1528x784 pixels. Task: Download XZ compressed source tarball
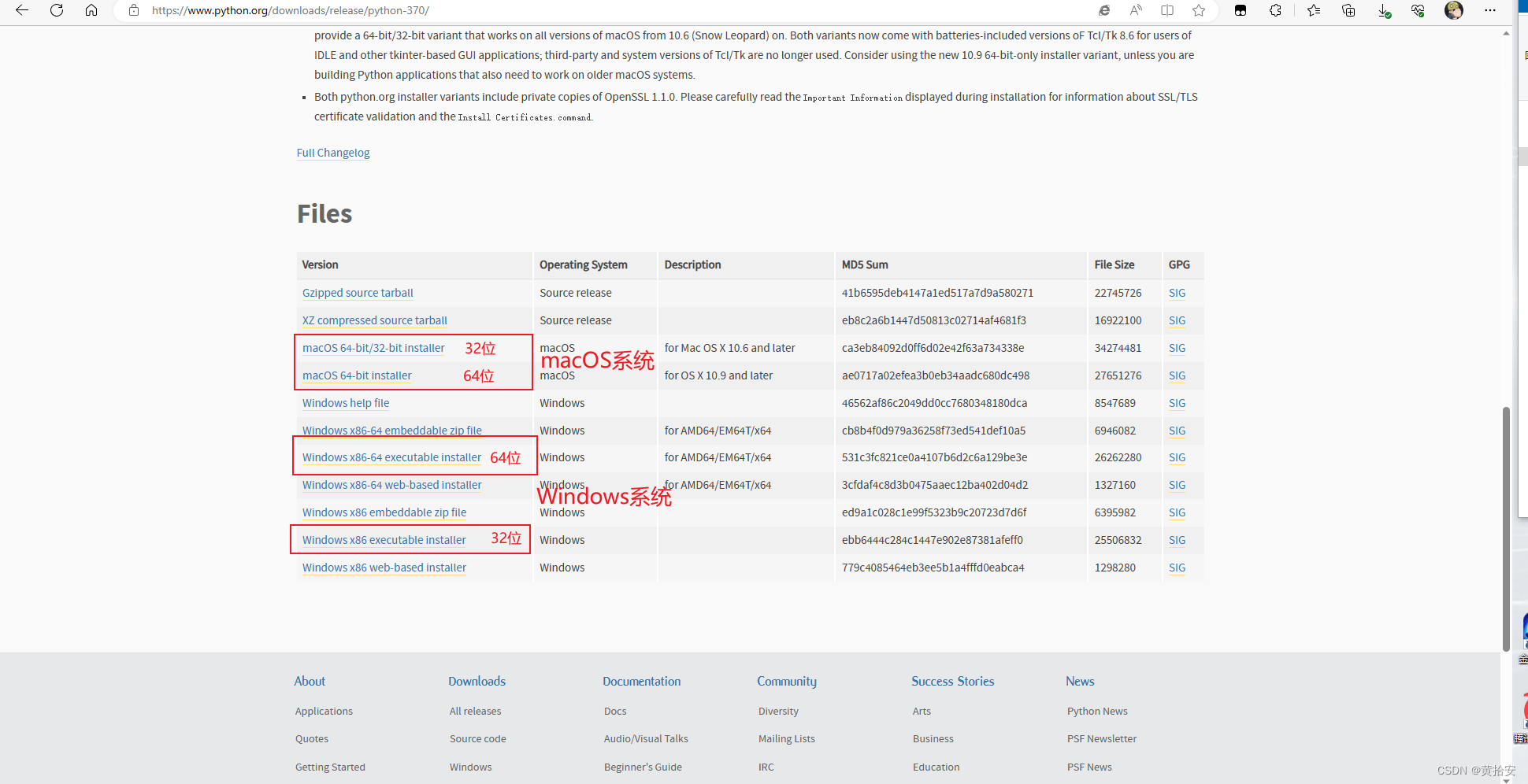(375, 320)
